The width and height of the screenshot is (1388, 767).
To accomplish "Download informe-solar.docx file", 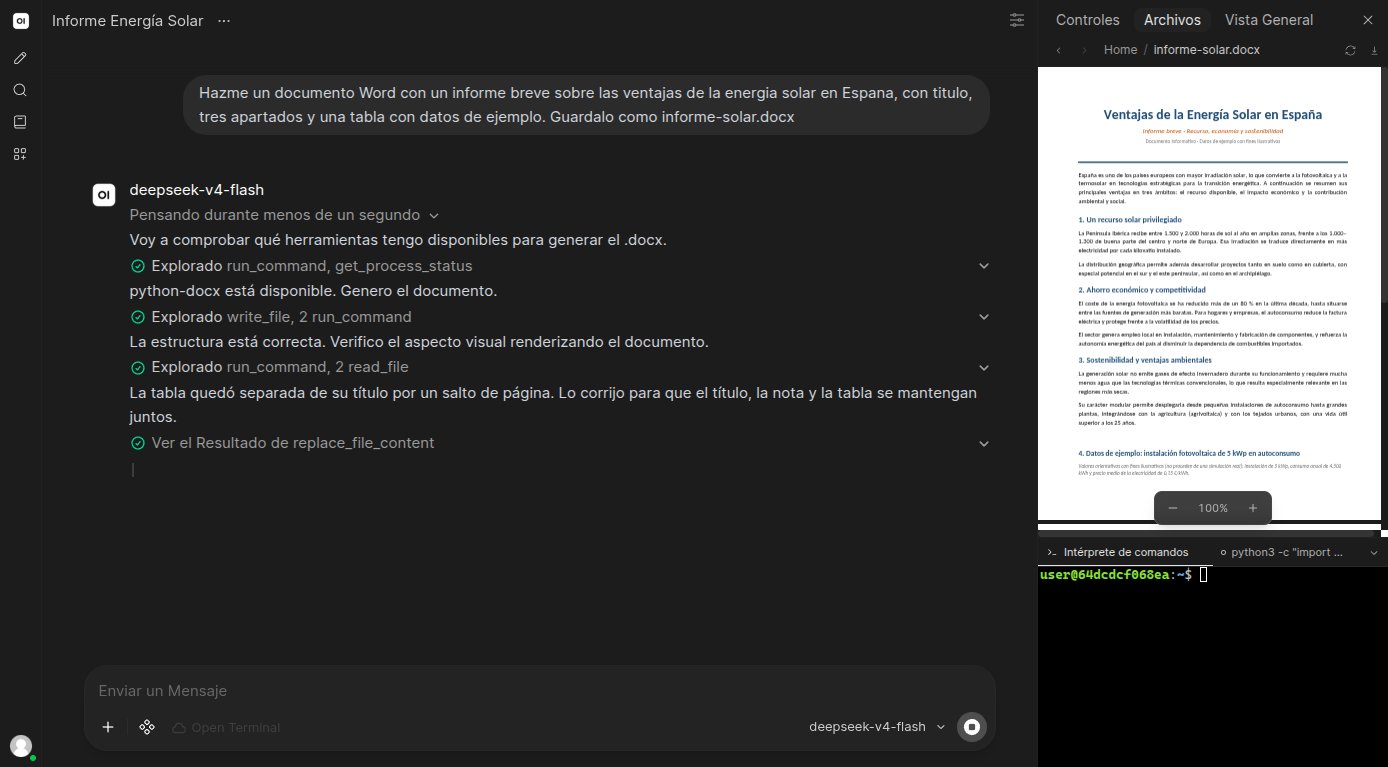I will pos(1374,50).
